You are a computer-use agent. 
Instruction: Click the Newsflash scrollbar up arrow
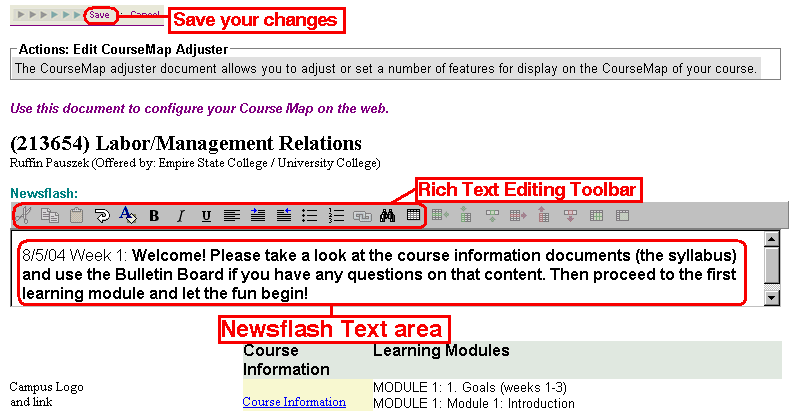tap(771, 239)
